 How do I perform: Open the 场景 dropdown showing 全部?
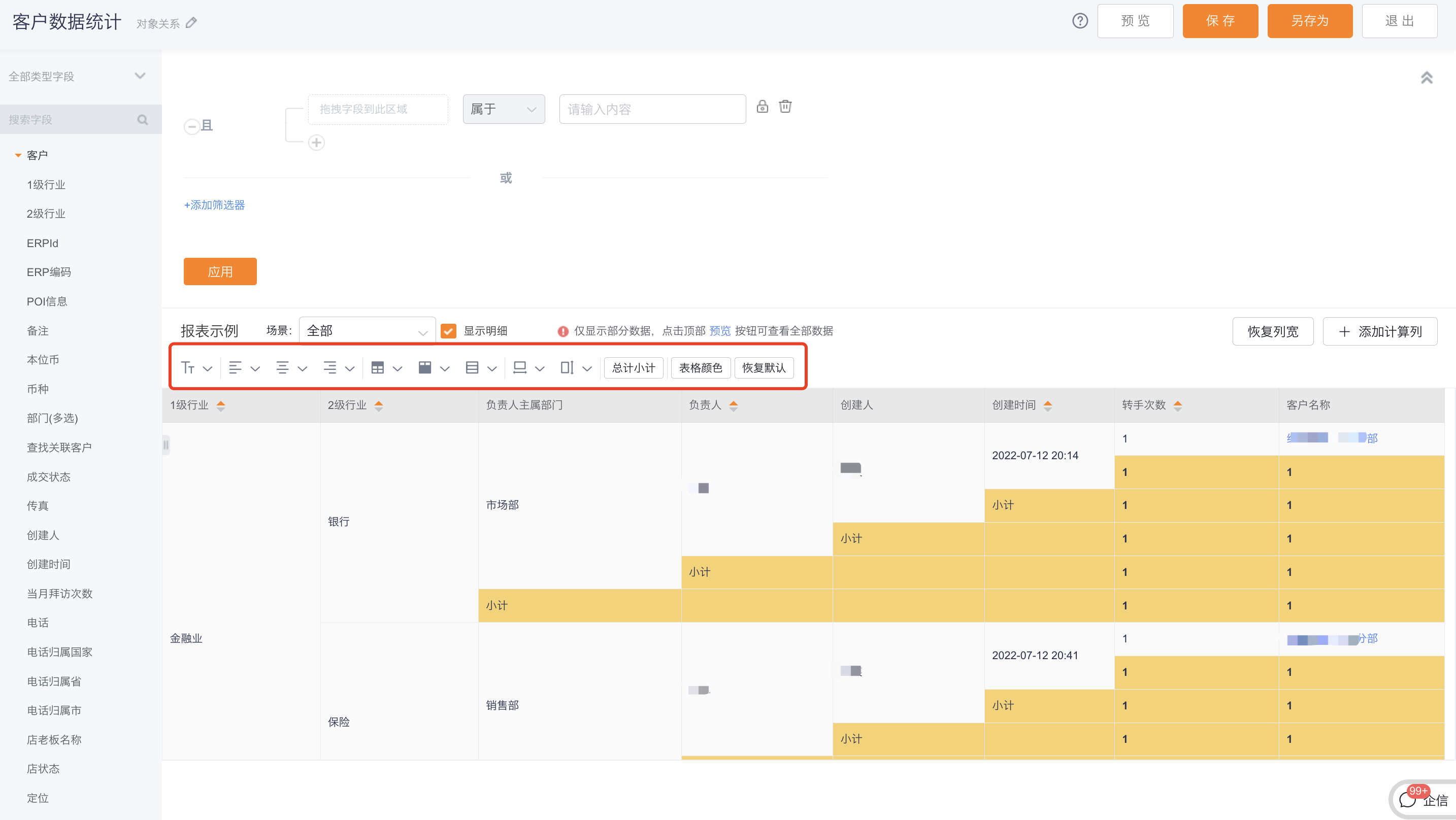coord(366,331)
